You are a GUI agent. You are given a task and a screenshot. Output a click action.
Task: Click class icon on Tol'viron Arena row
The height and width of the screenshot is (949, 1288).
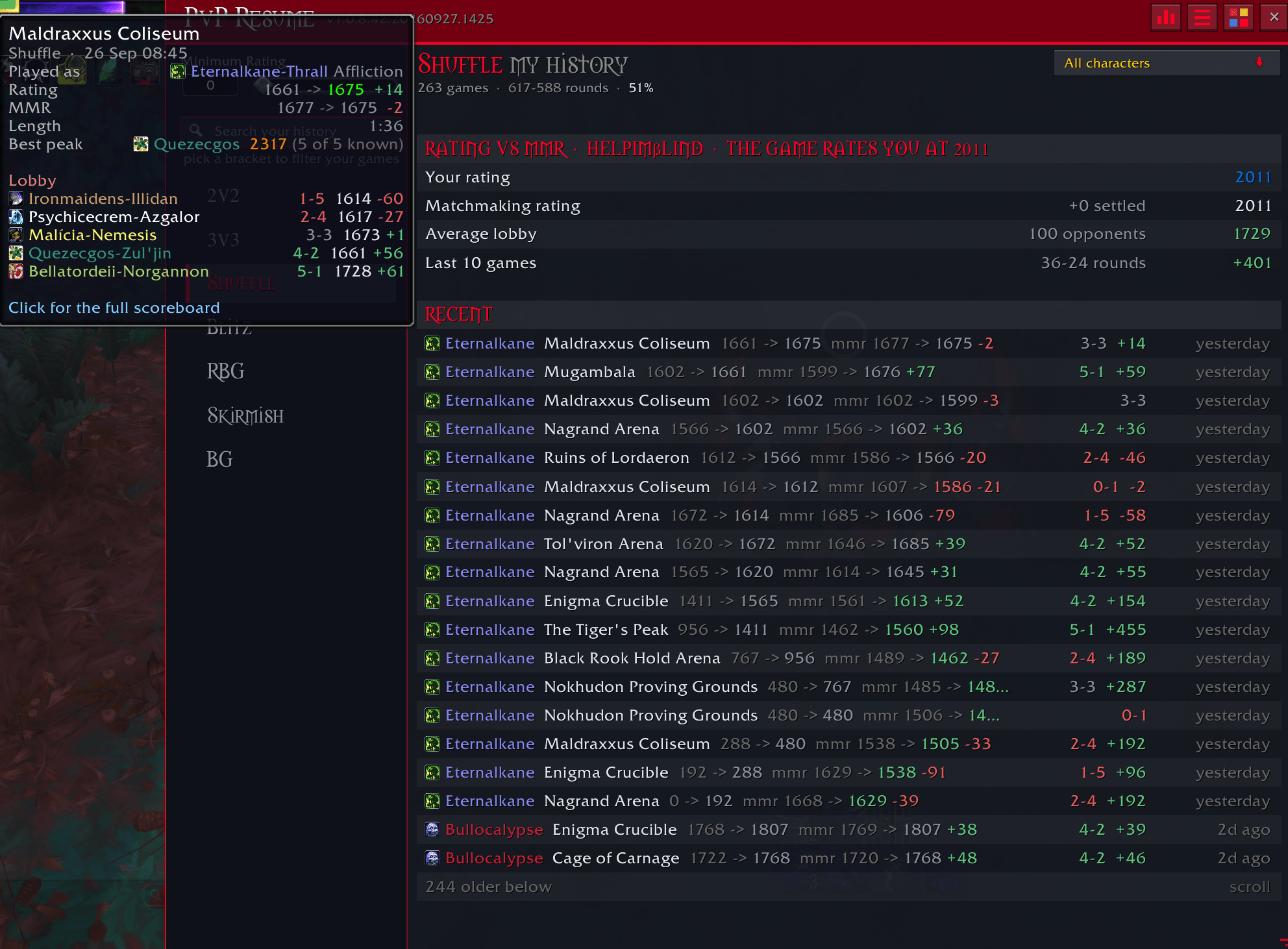(432, 544)
